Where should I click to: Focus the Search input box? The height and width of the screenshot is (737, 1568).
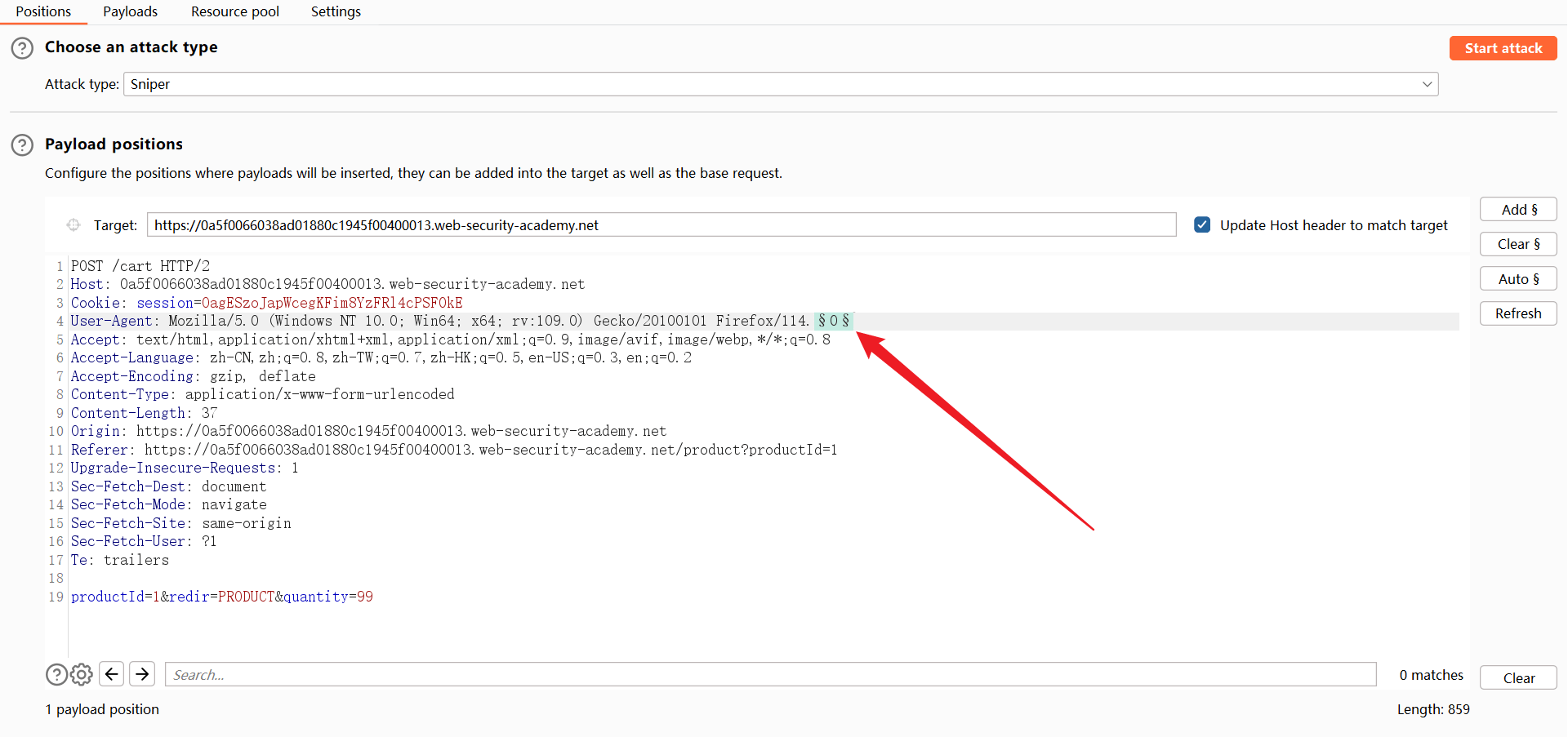(x=770, y=675)
